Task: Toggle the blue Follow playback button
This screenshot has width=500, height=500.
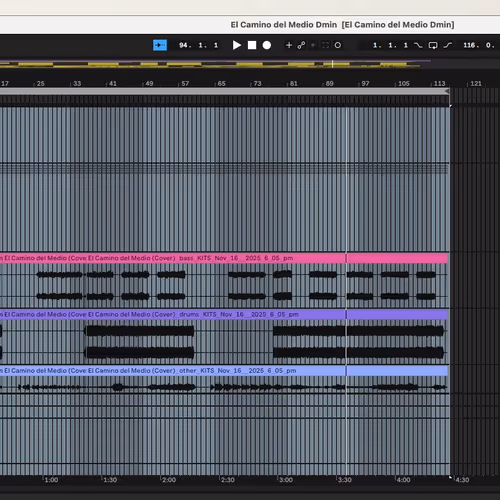Action: pyautogui.click(x=160, y=45)
